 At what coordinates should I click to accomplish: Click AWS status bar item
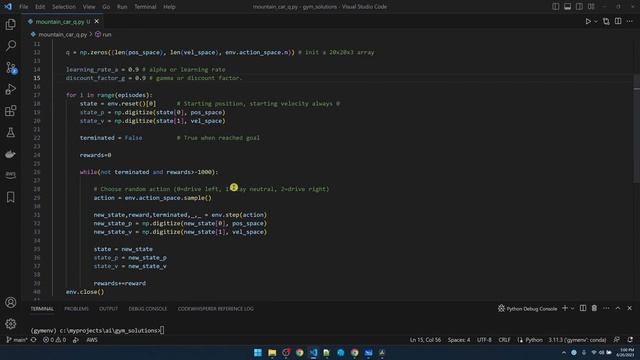[92, 340]
